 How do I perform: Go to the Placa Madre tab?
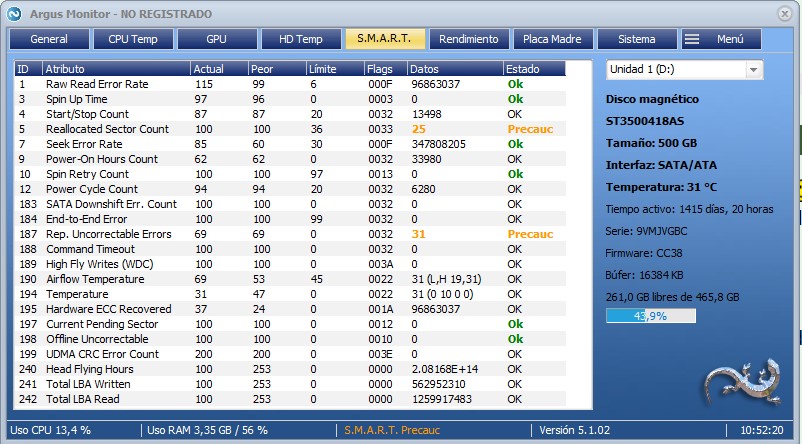tap(552, 39)
